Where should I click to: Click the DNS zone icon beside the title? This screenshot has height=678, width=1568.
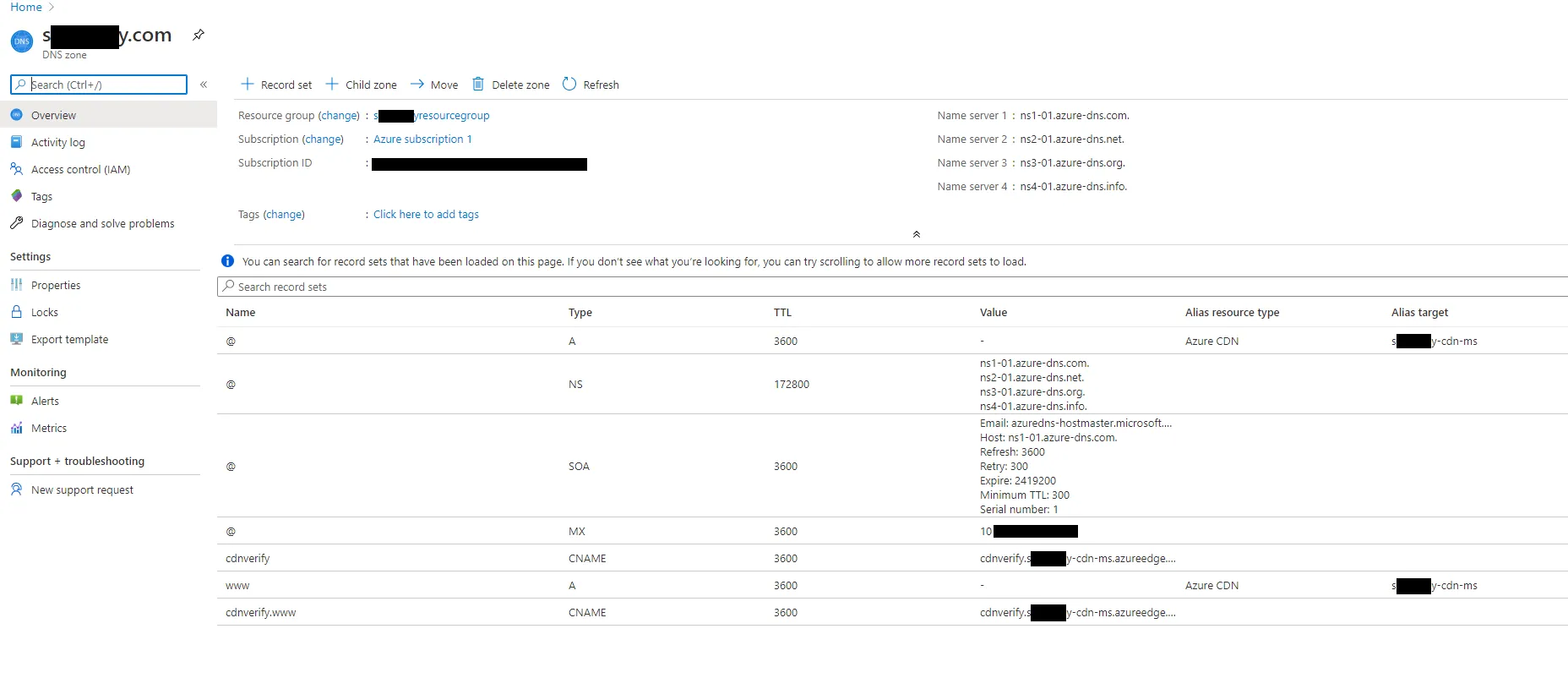(22, 41)
